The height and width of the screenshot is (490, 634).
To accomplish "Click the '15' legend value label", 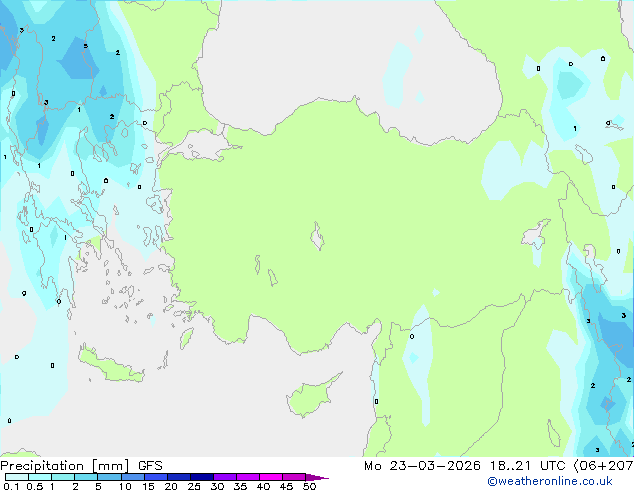I will tap(148, 486).
